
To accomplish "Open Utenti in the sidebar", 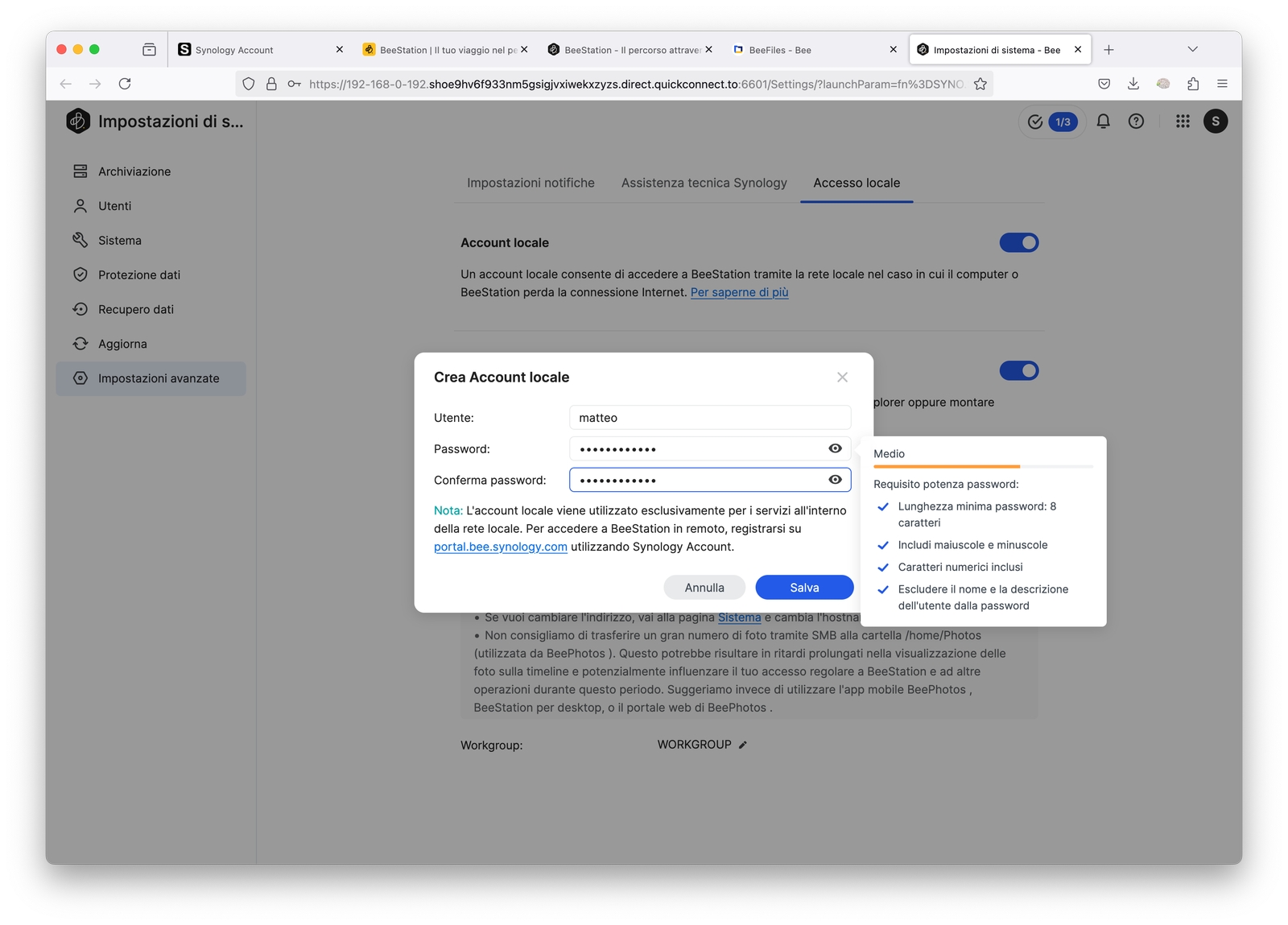I will [151, 206].
